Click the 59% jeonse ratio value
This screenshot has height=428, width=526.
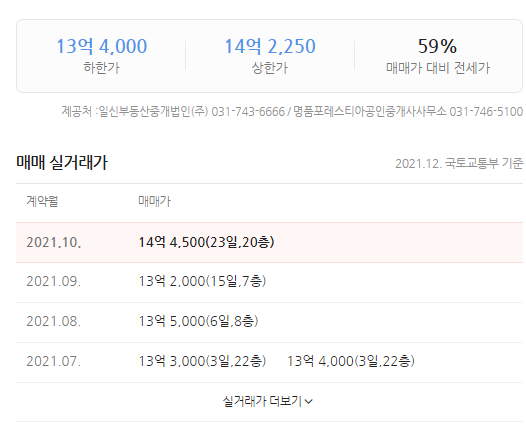tap(437, 46)
